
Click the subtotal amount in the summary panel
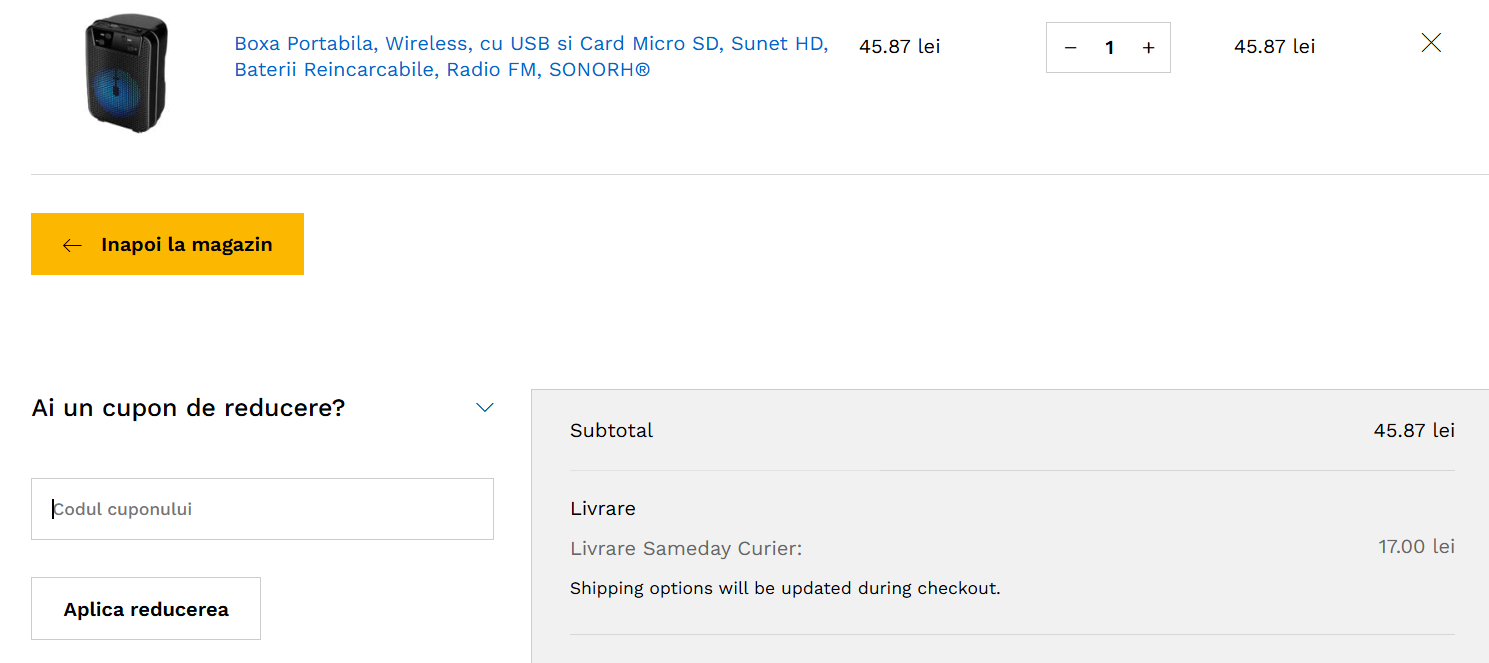1414,431
